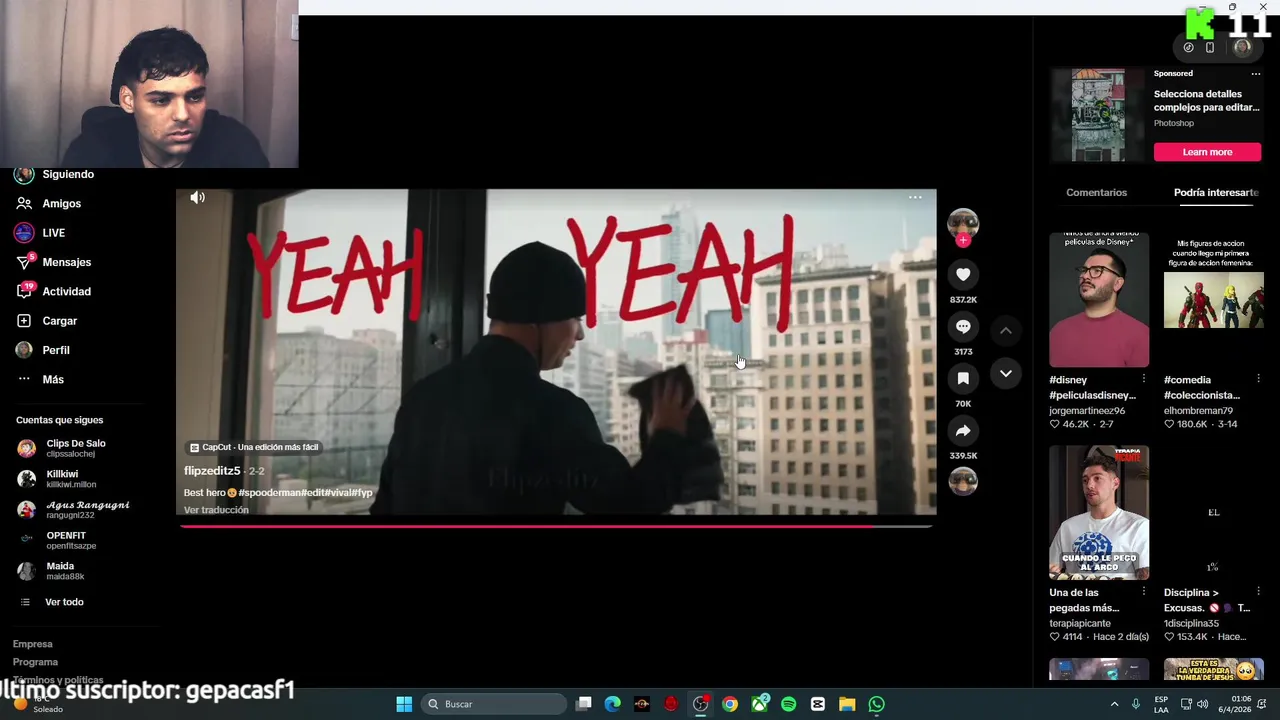Mute the video with the speaker icon
This screenshot has height=720, width=1280.
(197, 198)
